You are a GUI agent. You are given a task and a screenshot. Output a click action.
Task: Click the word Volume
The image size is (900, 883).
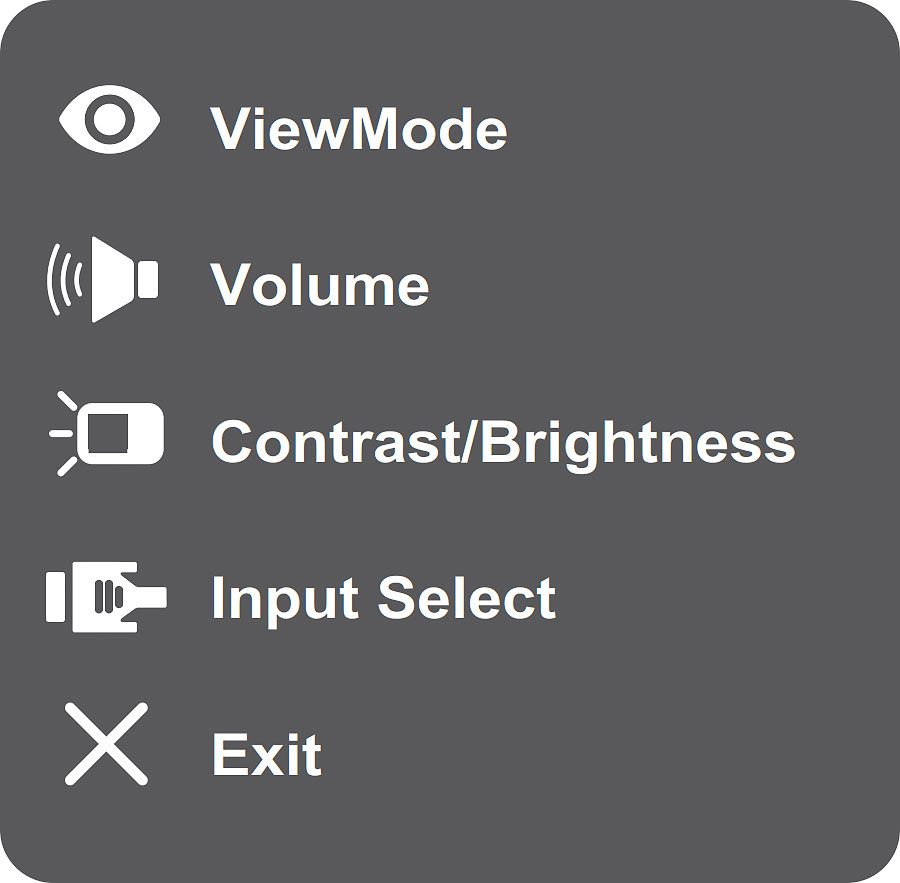pos(320,285)
